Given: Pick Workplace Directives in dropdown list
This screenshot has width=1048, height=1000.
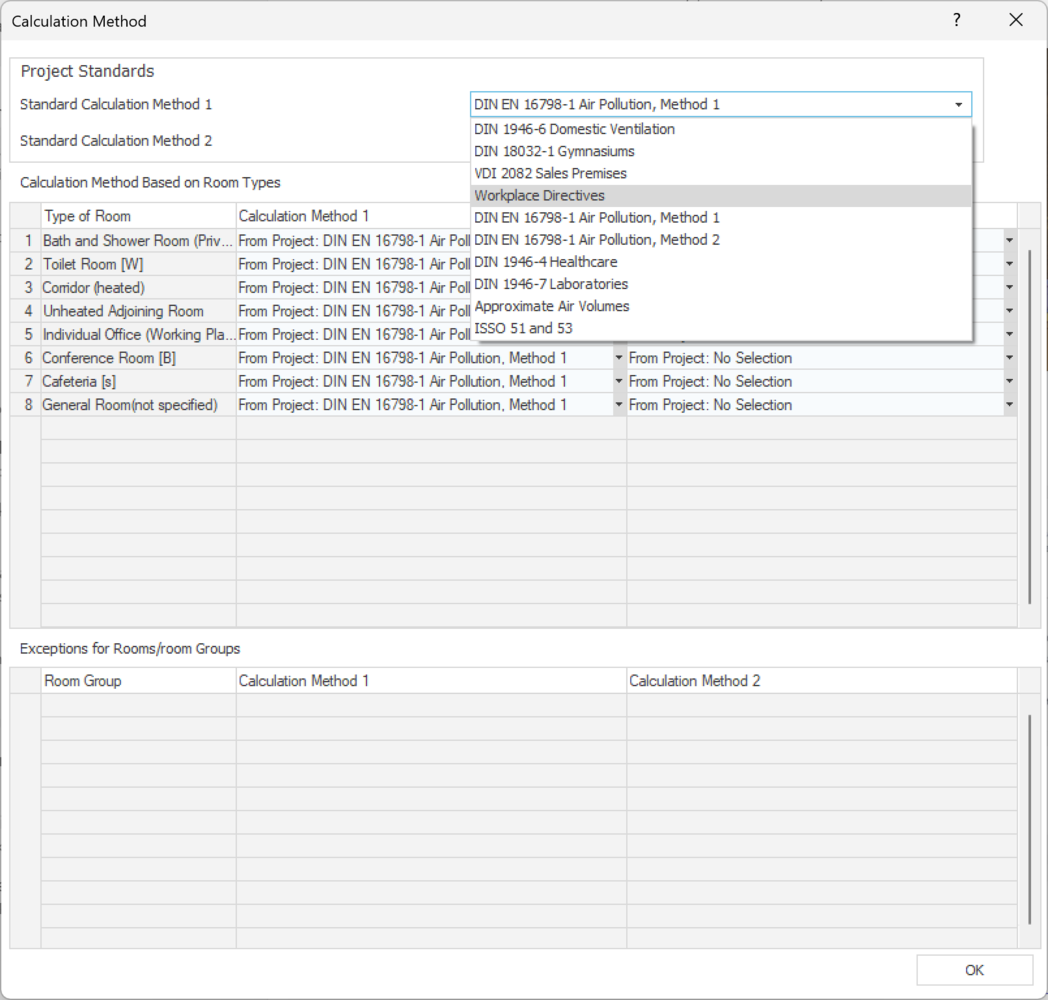Looking at the screenshot, I should click(x=540, y=196).
